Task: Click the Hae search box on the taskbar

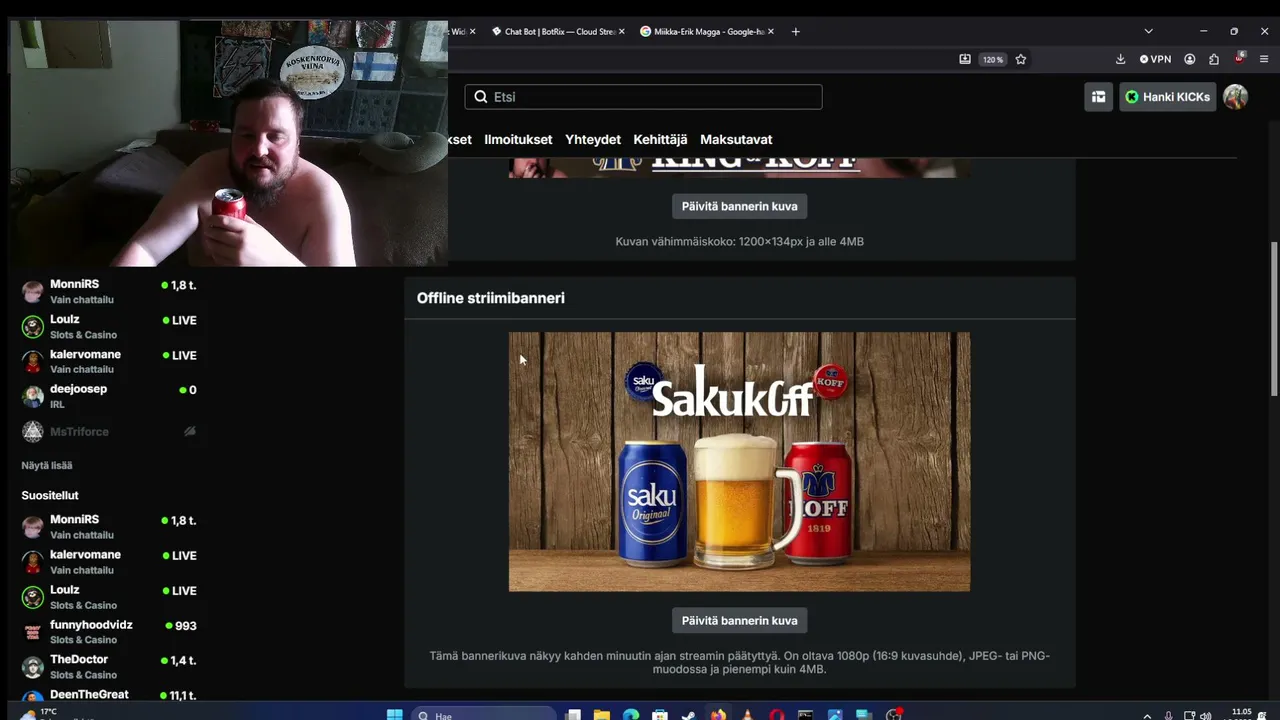Action: tap(483, 715)
